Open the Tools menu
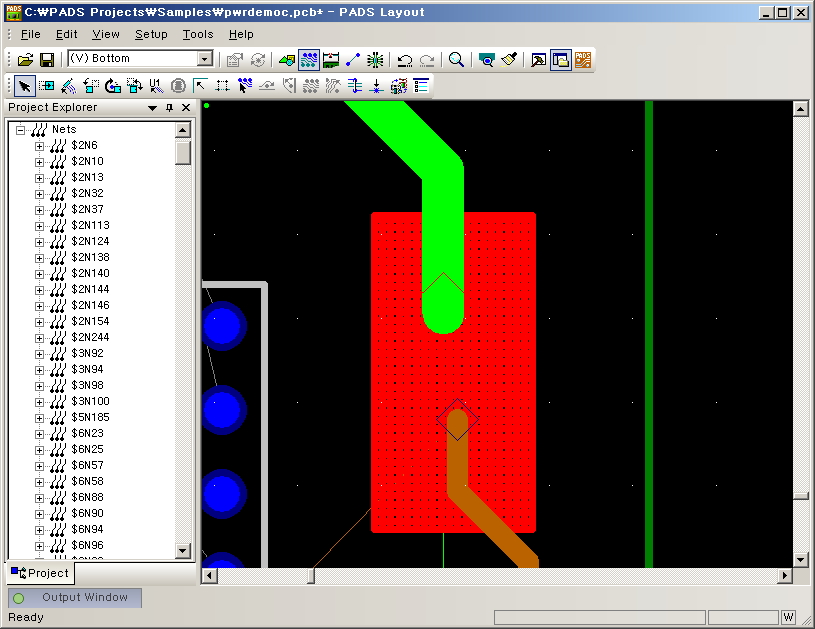The image size is (815, 629). [x=198, y=34]
